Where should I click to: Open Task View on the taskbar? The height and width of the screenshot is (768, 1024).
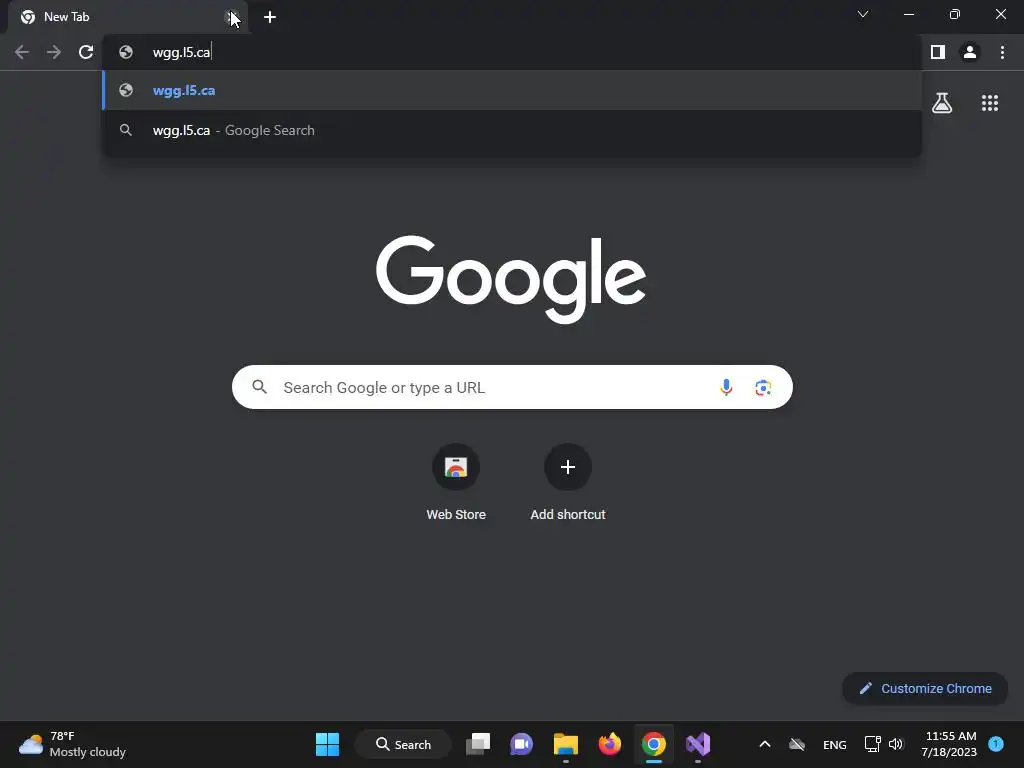(477, 744)
